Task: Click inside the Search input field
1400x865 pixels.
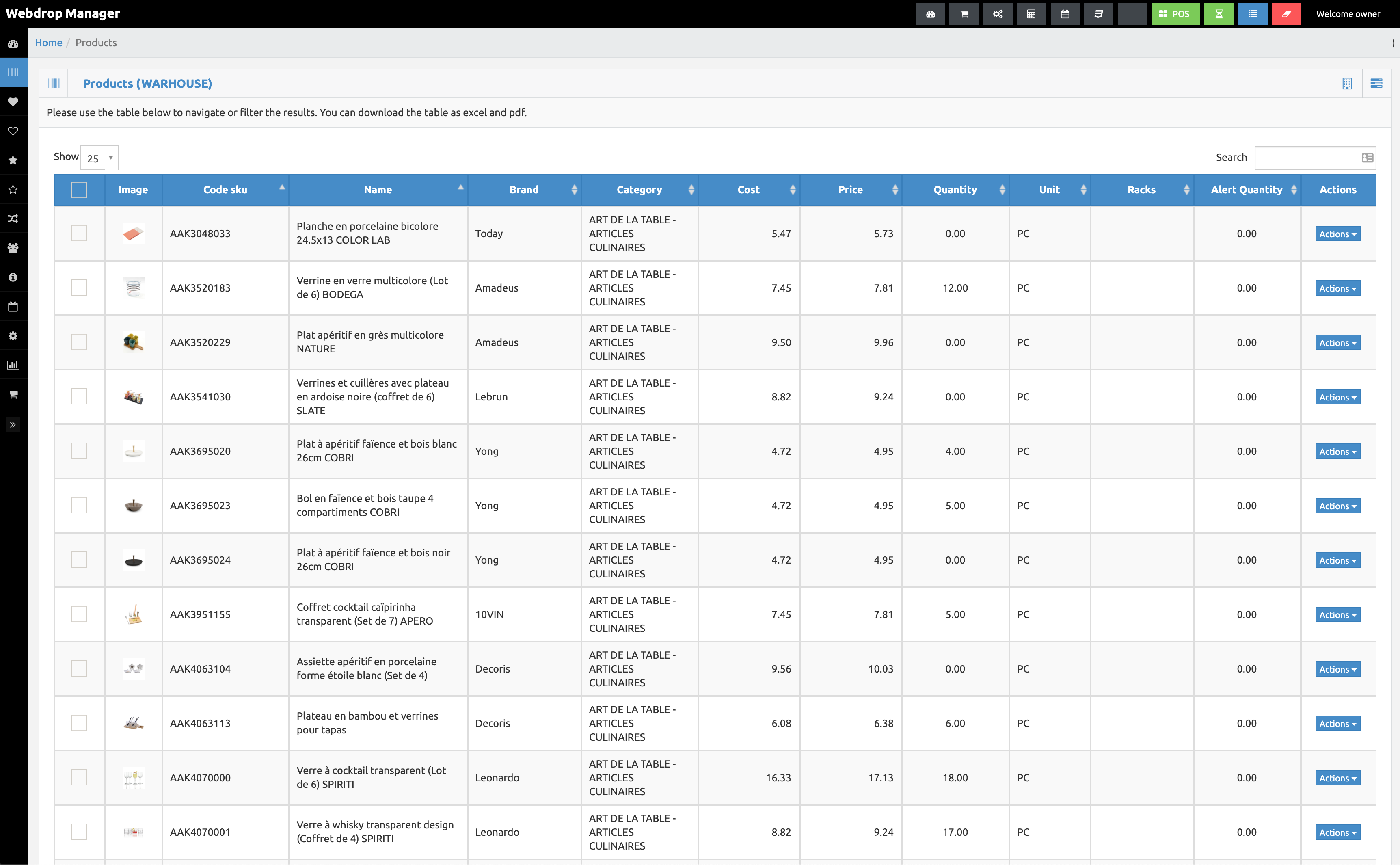Action: [x=1309, y=157]
